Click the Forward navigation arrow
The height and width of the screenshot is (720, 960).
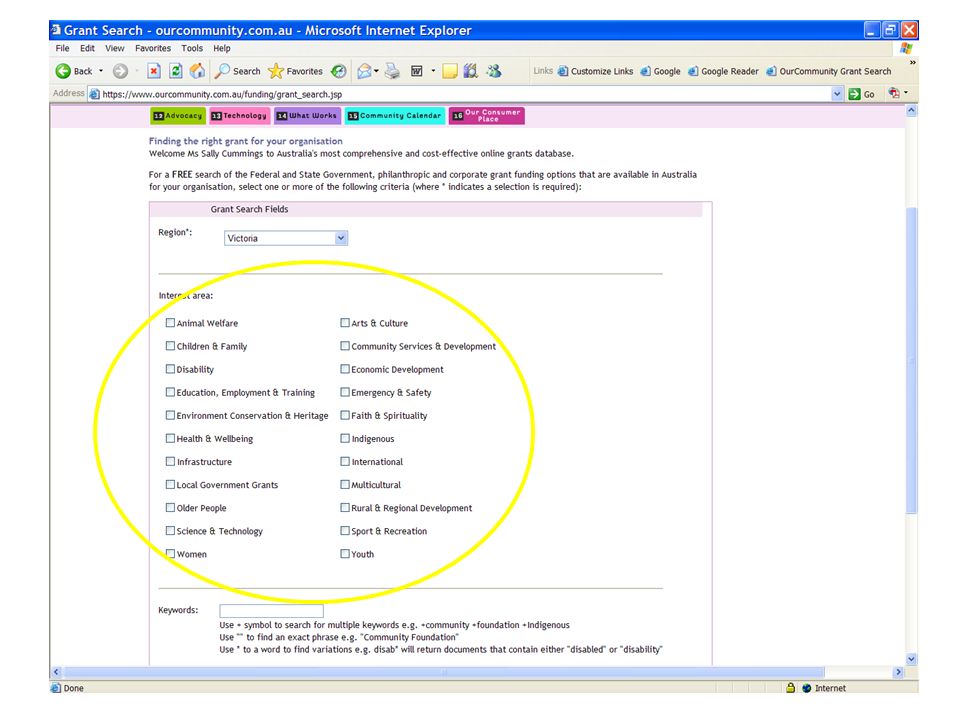120,71
